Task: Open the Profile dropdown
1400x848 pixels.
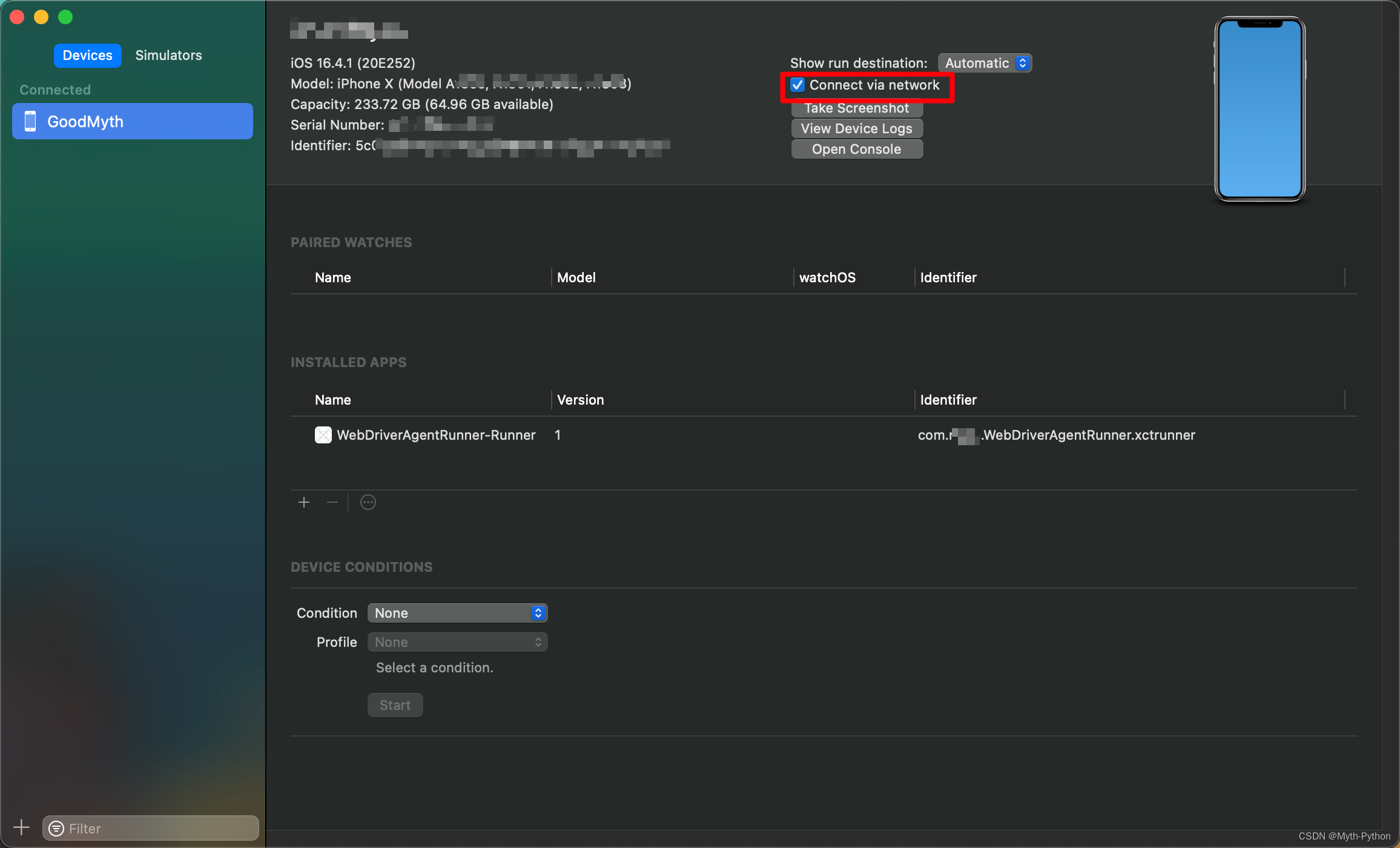Action: 457,642
